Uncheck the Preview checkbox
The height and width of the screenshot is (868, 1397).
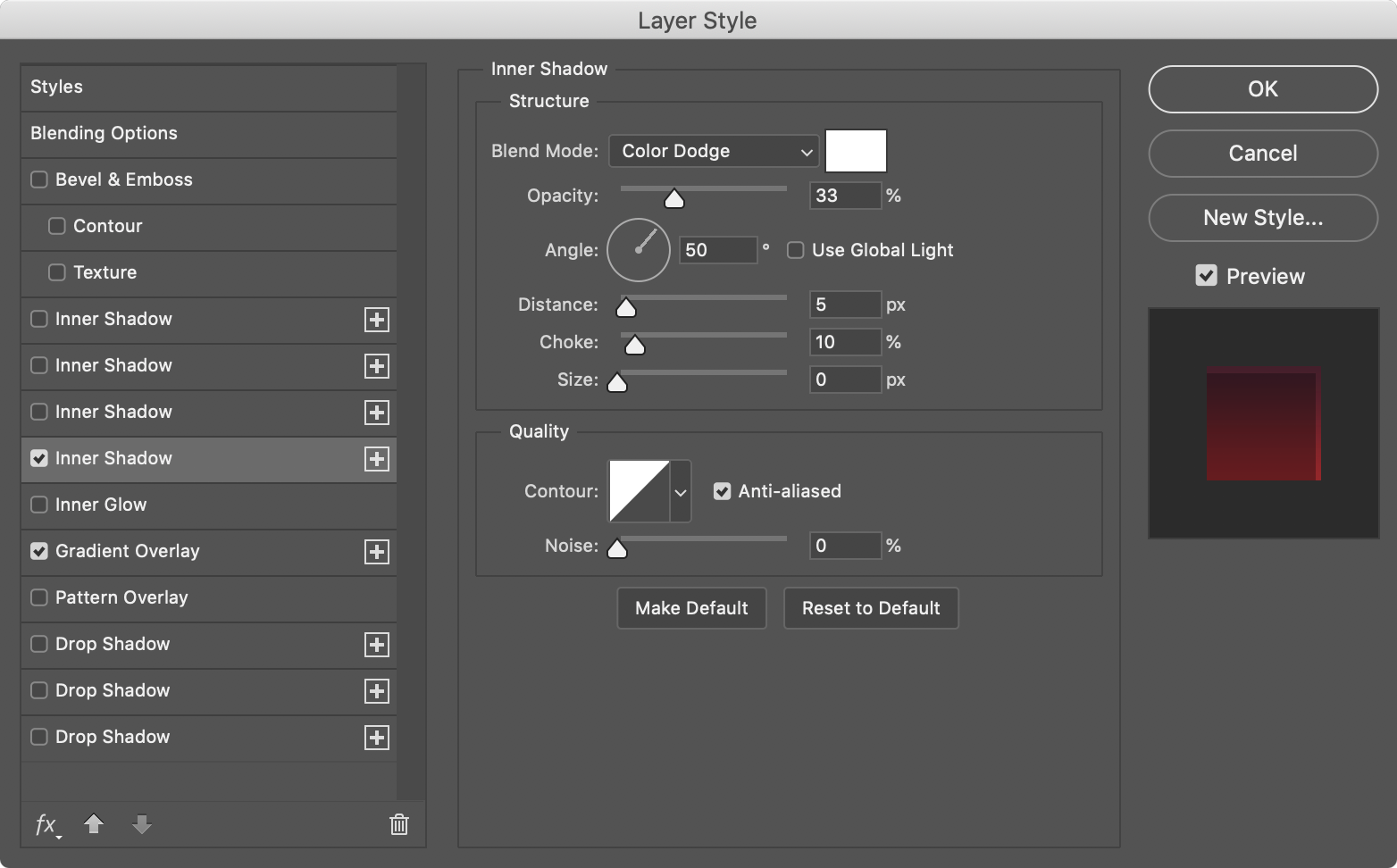1206,276
